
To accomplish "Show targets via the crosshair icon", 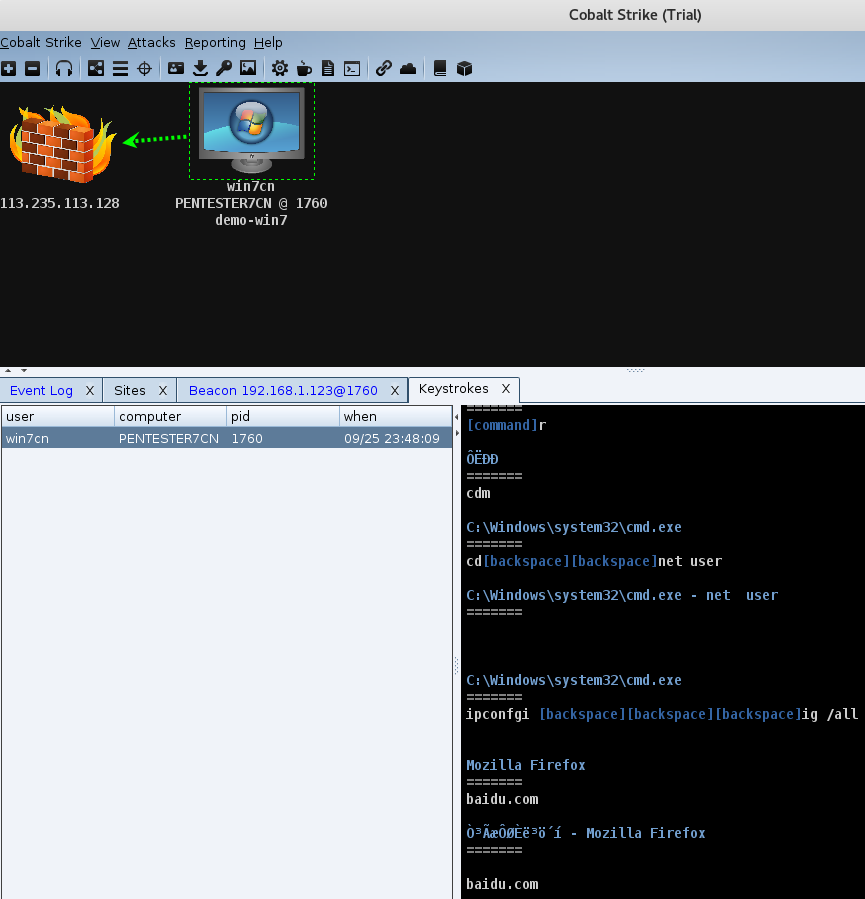I will pyautogui.click(x=144, y=69).
